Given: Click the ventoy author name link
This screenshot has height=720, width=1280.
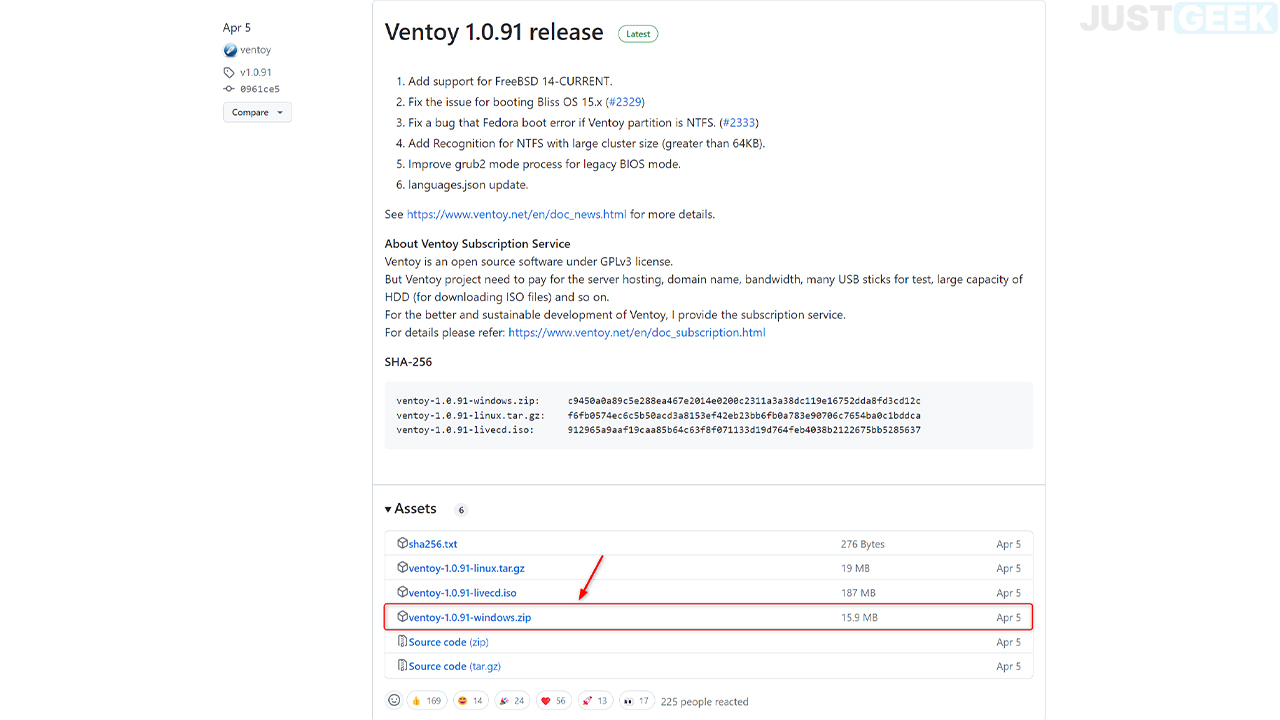Looking at the screenshot, I should [255, 50].
